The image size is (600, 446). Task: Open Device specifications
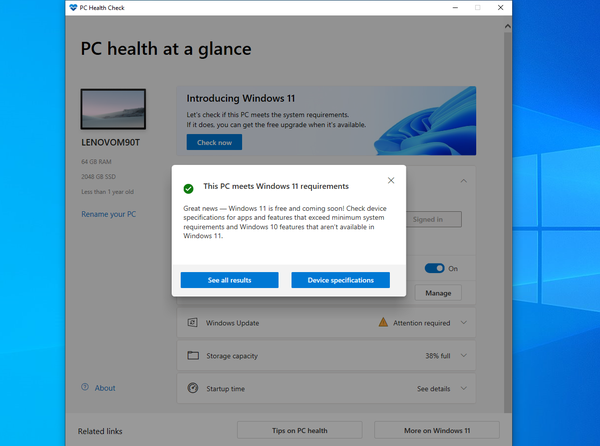(341, 280)
